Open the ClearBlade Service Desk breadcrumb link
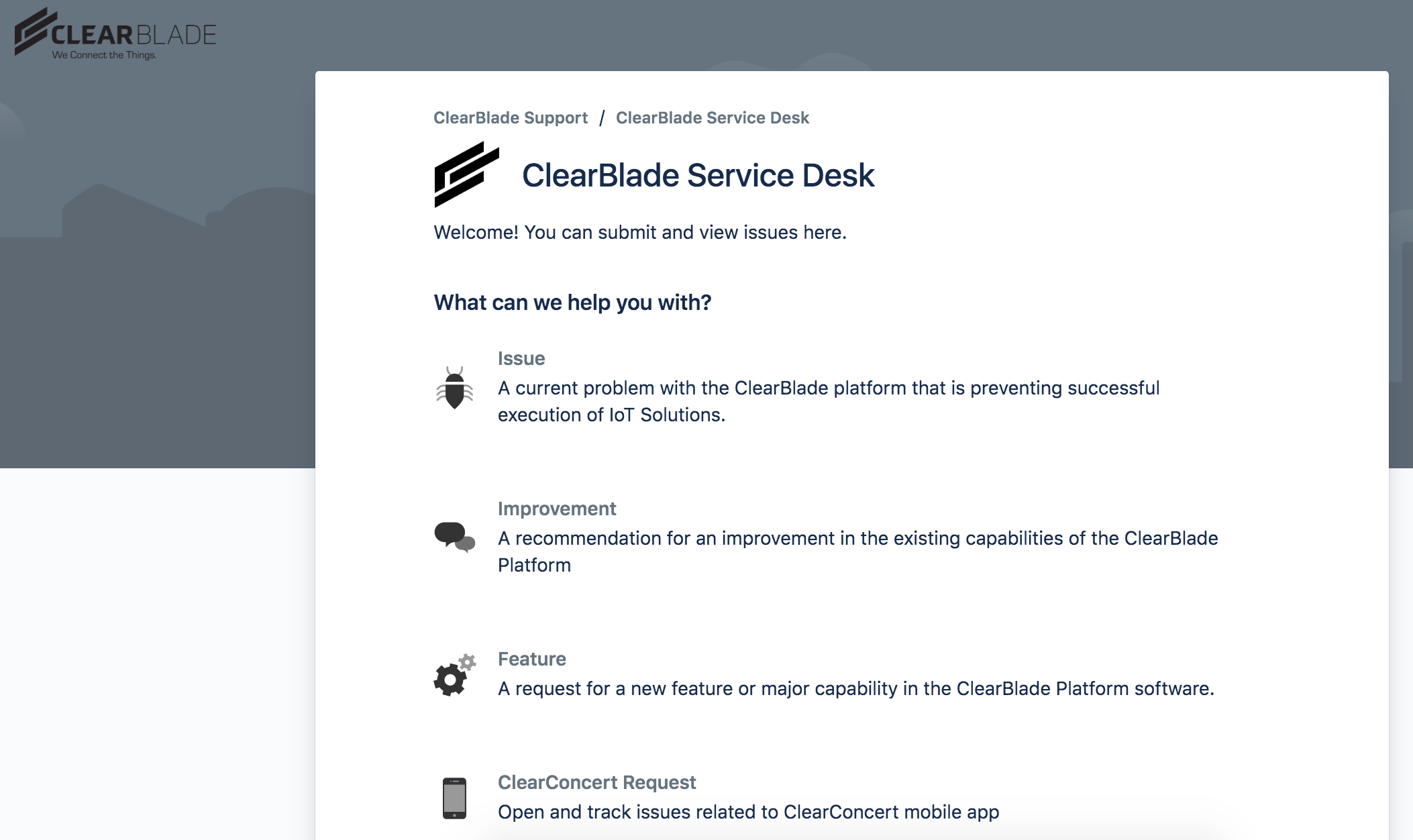Screen dimensions: 1413x840 click(712, 118)
